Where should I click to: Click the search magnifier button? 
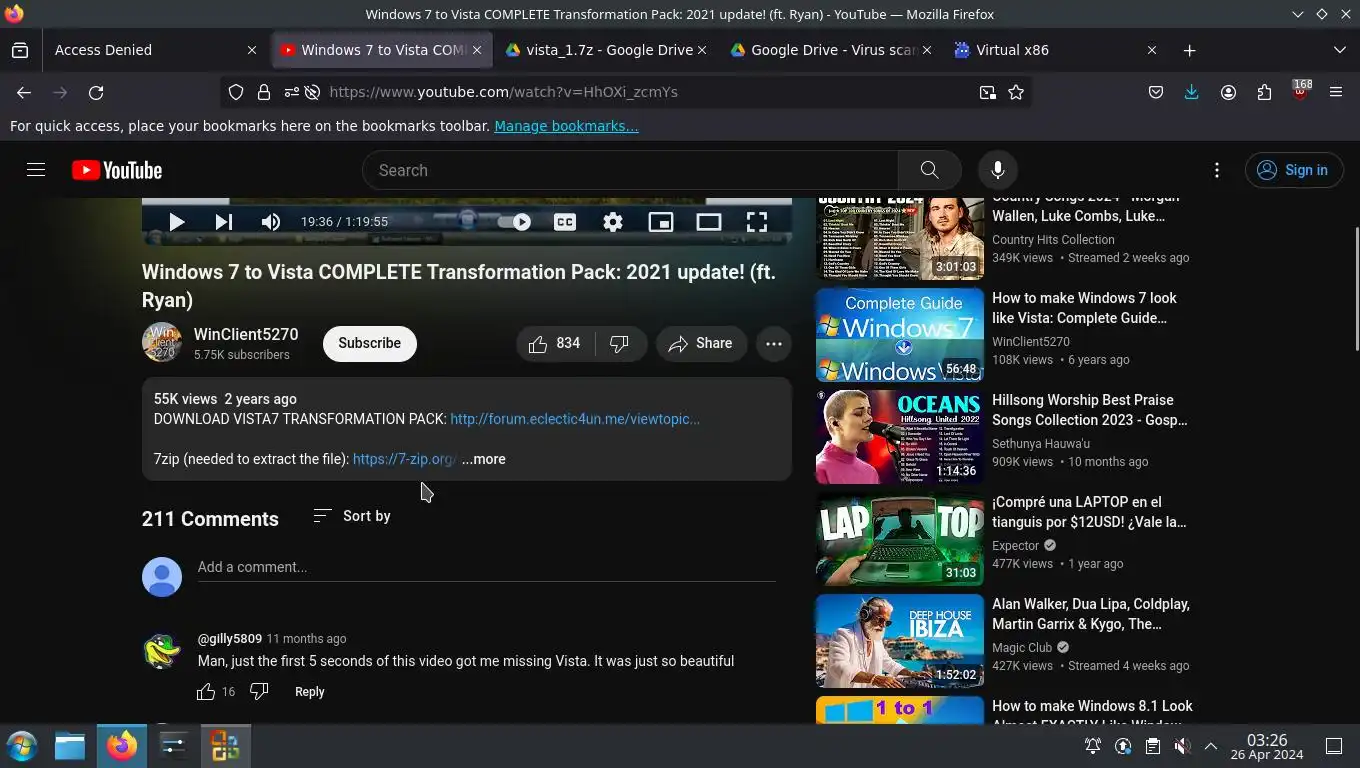click(x=929, y=170)
